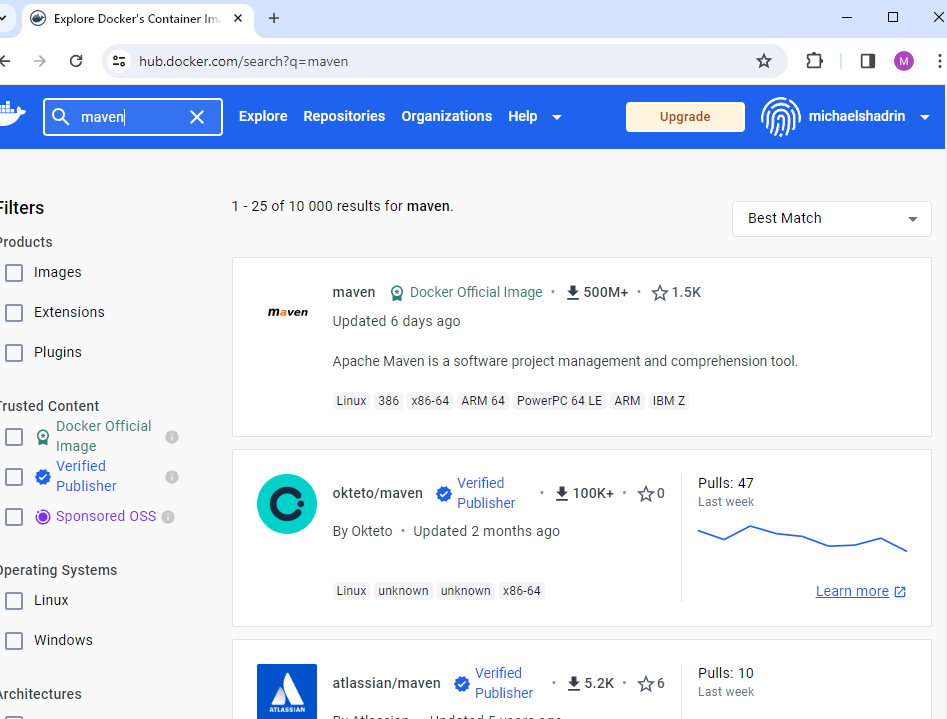Close the Explore Docker's Container tab

point(238,18)
